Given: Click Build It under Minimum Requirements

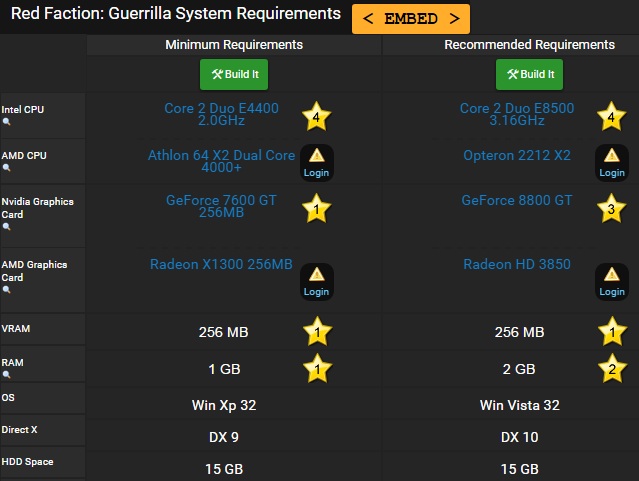Looking at the screenshot, I should pos(234,74).
